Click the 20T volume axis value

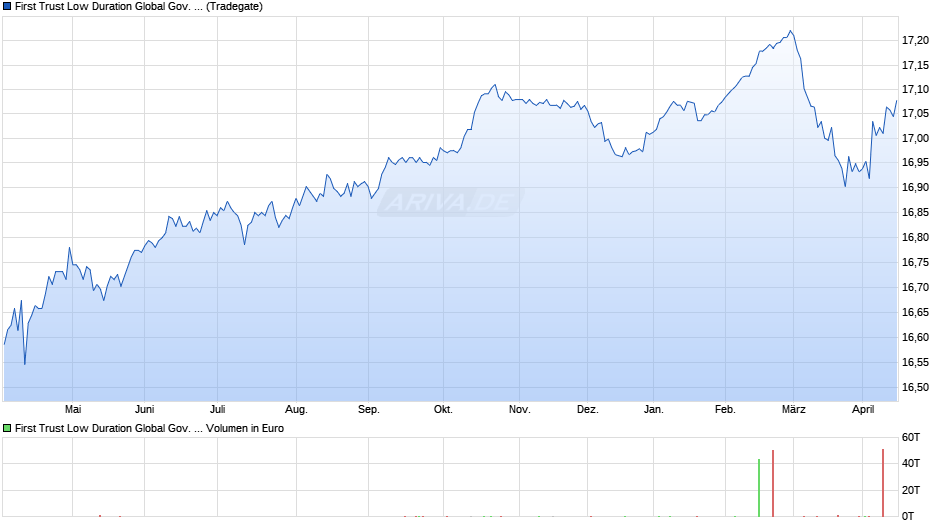(x=911, y=490)
